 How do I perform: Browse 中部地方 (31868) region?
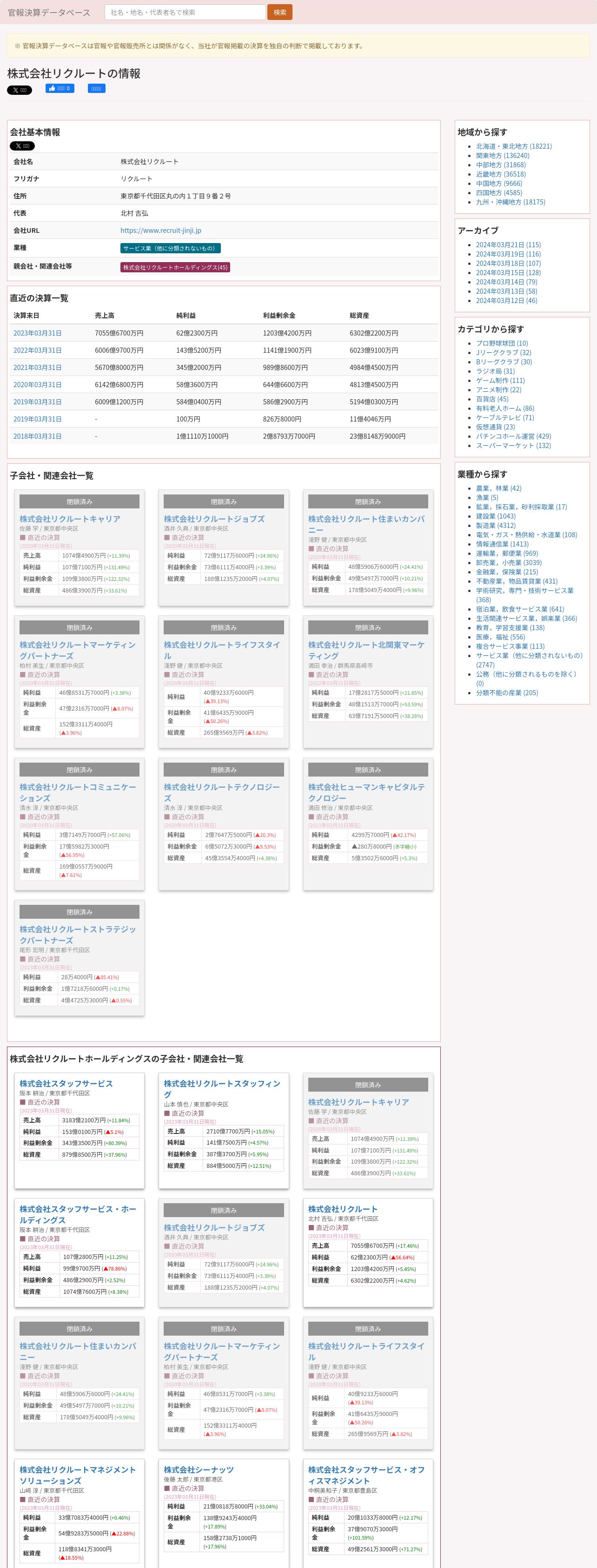(x=501, y=165)
